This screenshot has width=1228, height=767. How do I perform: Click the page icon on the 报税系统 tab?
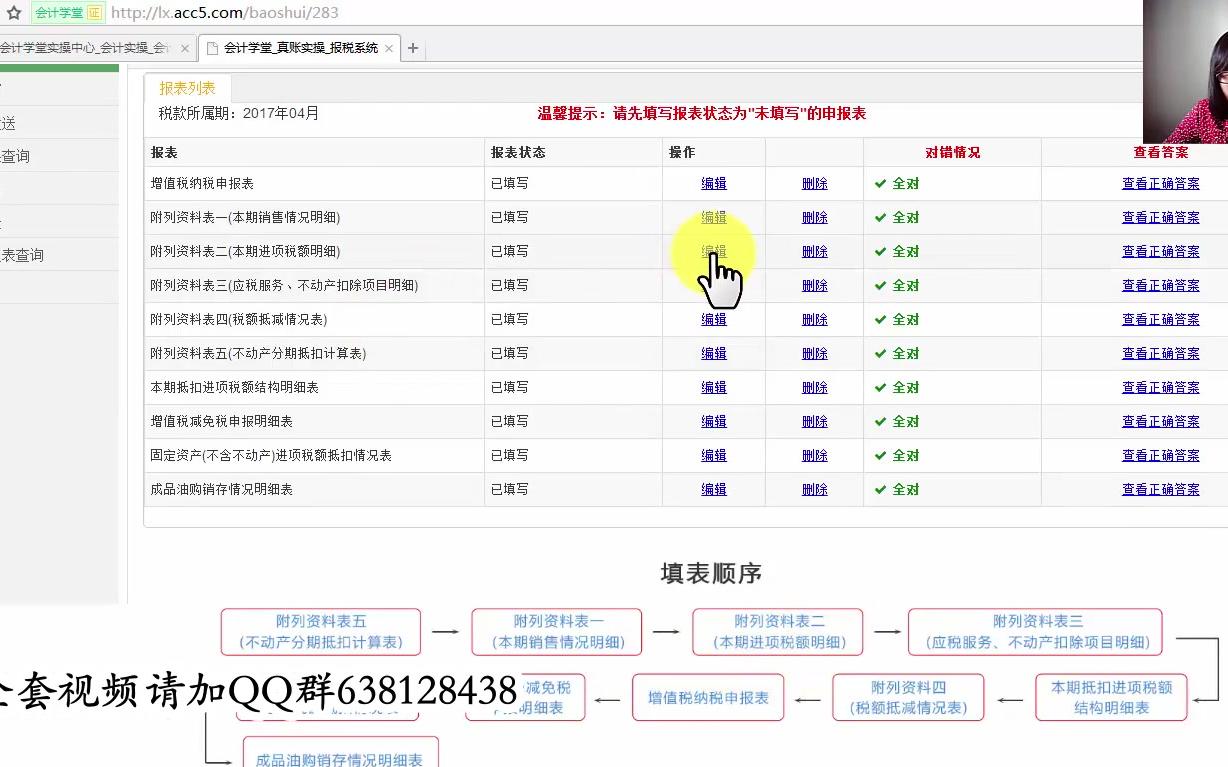(213, 46)
